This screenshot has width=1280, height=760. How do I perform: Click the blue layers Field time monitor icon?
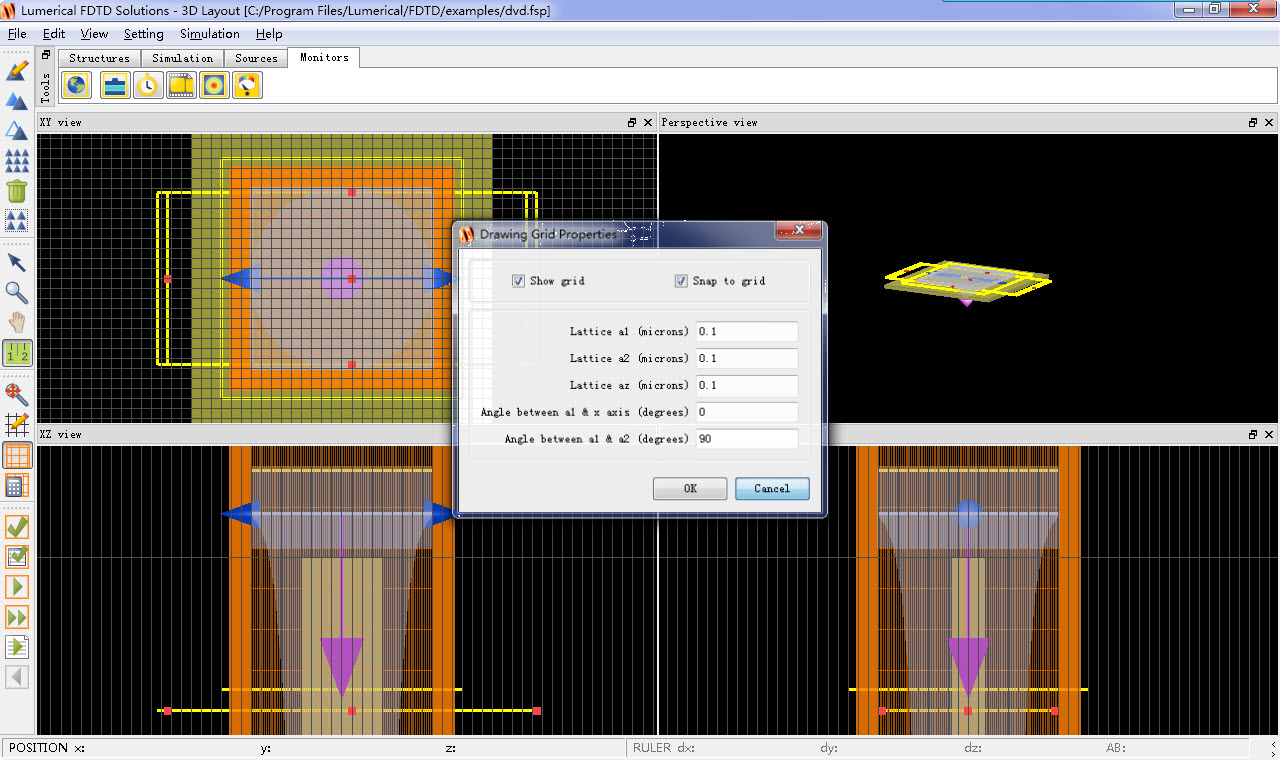pyautogui.click(x=116, y=85)
